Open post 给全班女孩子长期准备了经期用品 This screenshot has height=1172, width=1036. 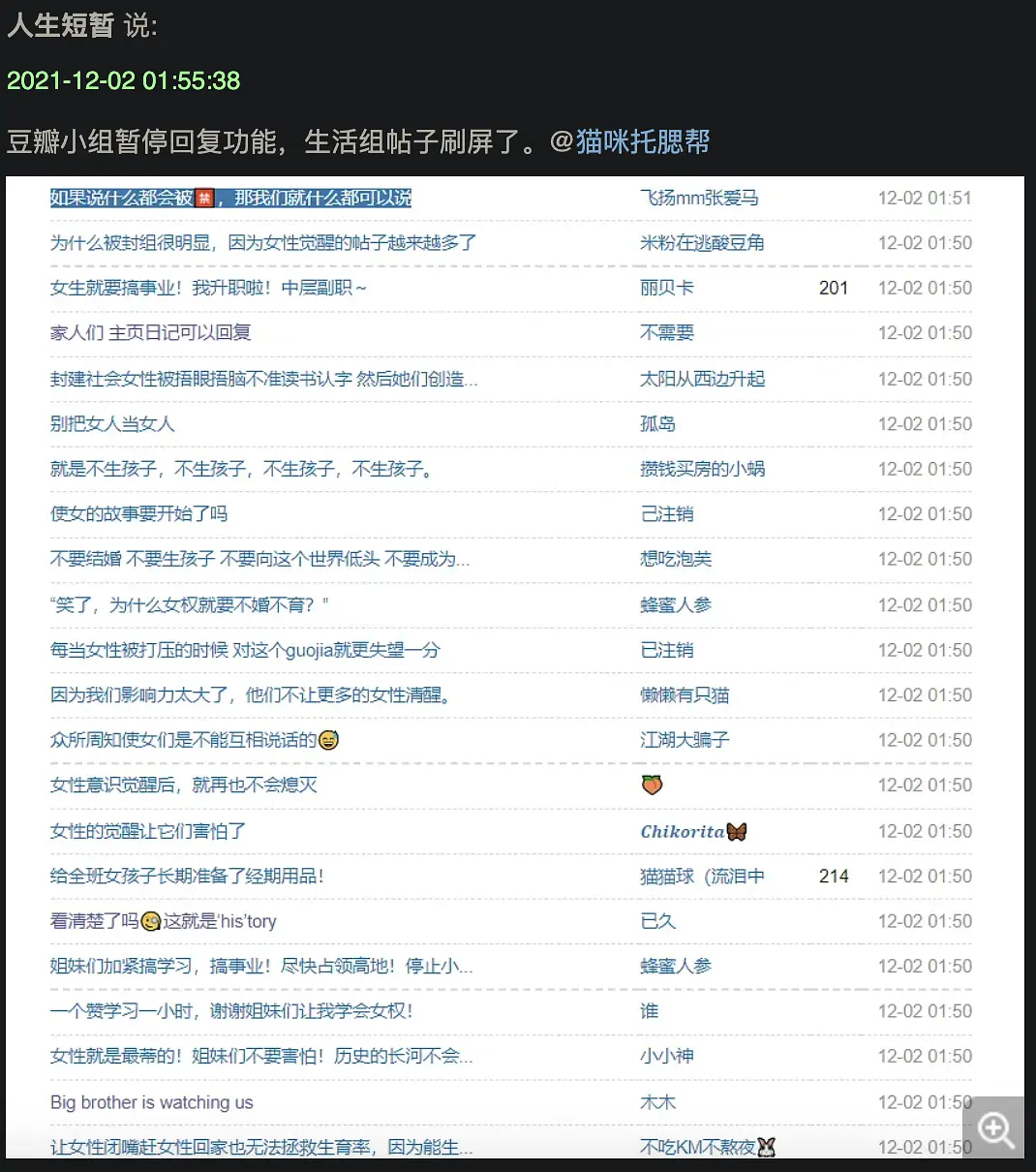point(187,877)
